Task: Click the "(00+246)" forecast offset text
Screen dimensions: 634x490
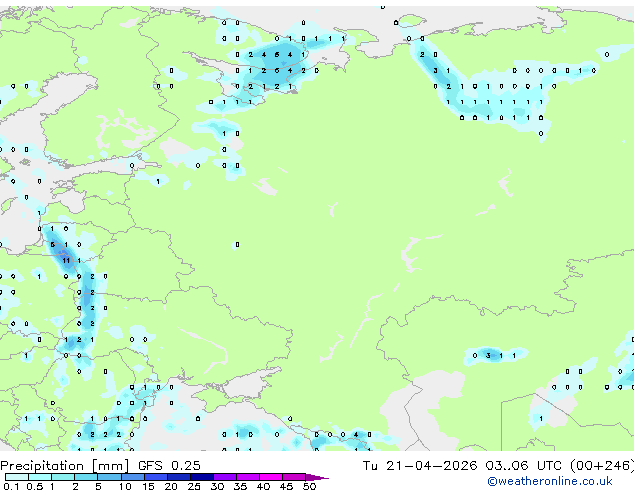Action: (602, 466)
